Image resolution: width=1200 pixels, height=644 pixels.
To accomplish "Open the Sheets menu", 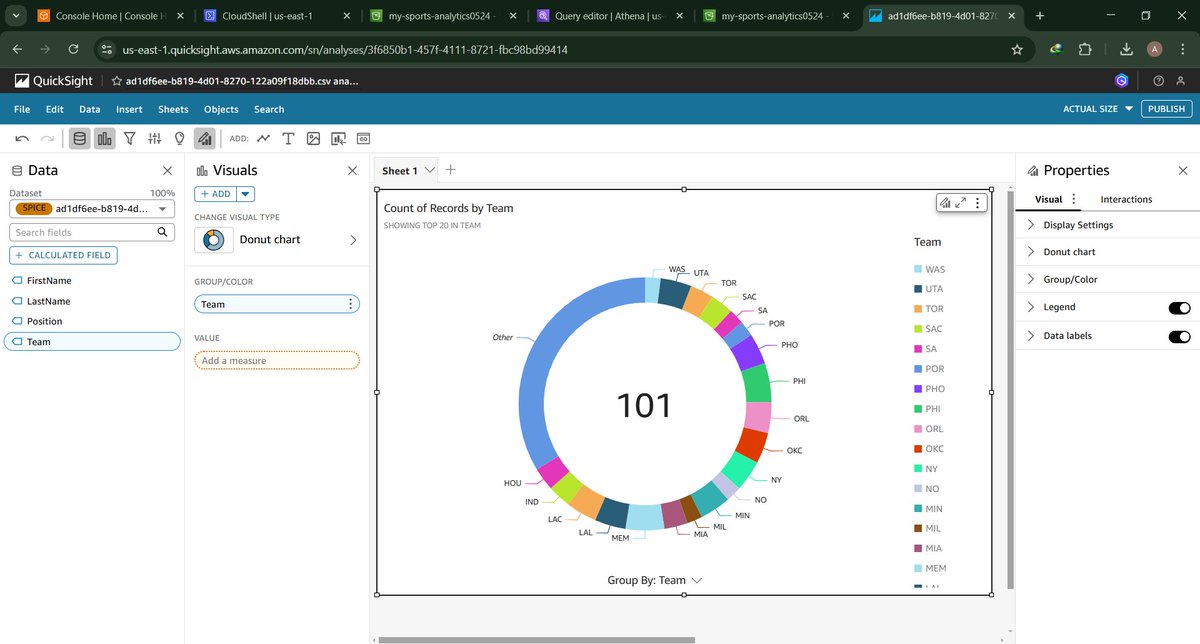I will [173, 109].
